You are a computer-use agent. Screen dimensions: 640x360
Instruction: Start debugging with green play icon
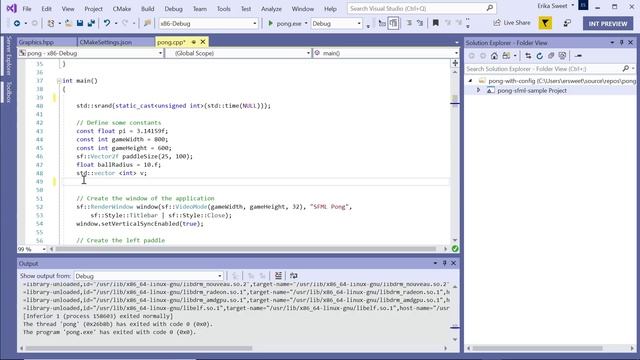(270, 24)
